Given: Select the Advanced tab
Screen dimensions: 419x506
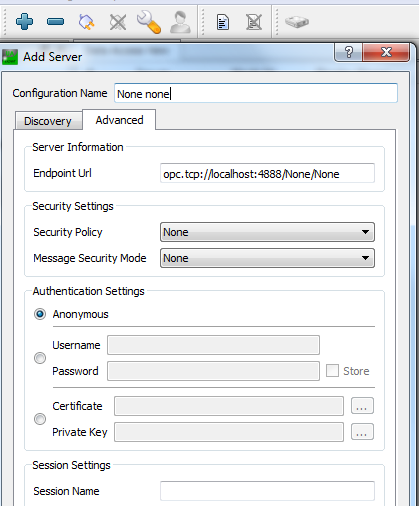Looking at the screenshot, I should point(119,120).
